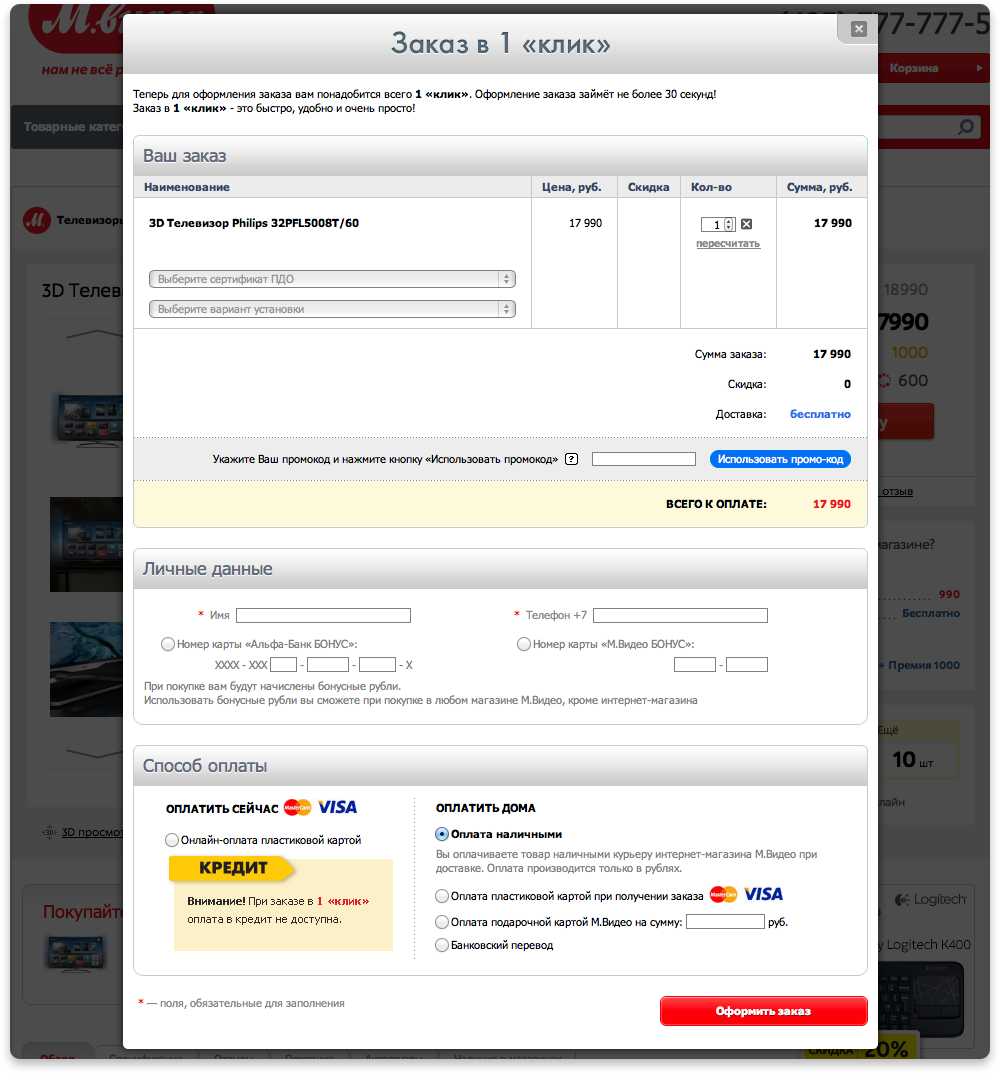Click MasterCard logo in pay-on-delivery option
Image resolution: width=1000 pixels, height=1074 pixels.
click(723, 895)
